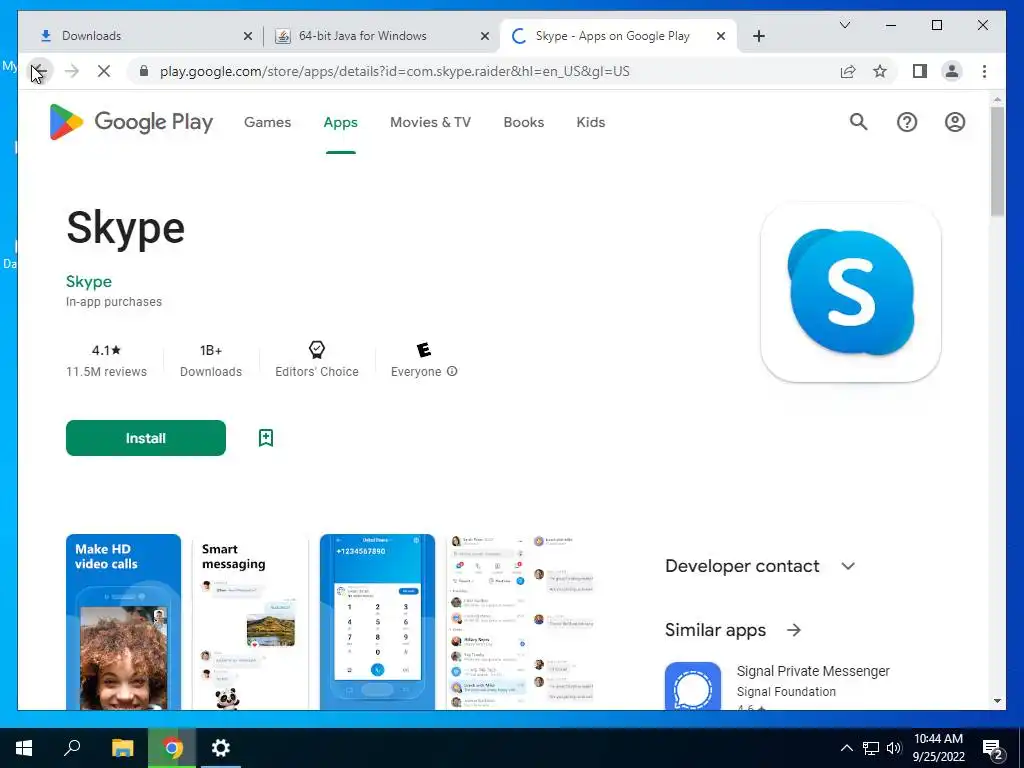This screenshot has height=768, width=1024.
Task: Close the 64-bit Java for Windows tab
Action: (485, 36)
